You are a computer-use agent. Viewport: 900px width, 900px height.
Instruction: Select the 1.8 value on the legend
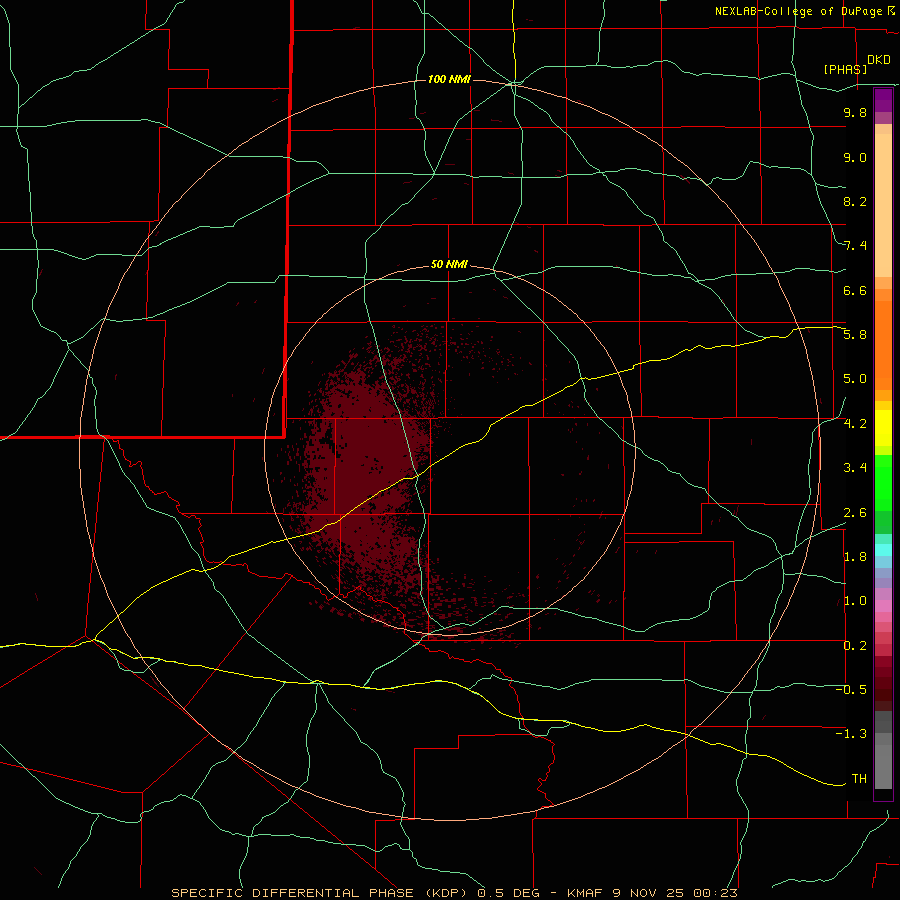tap(855, 557)
